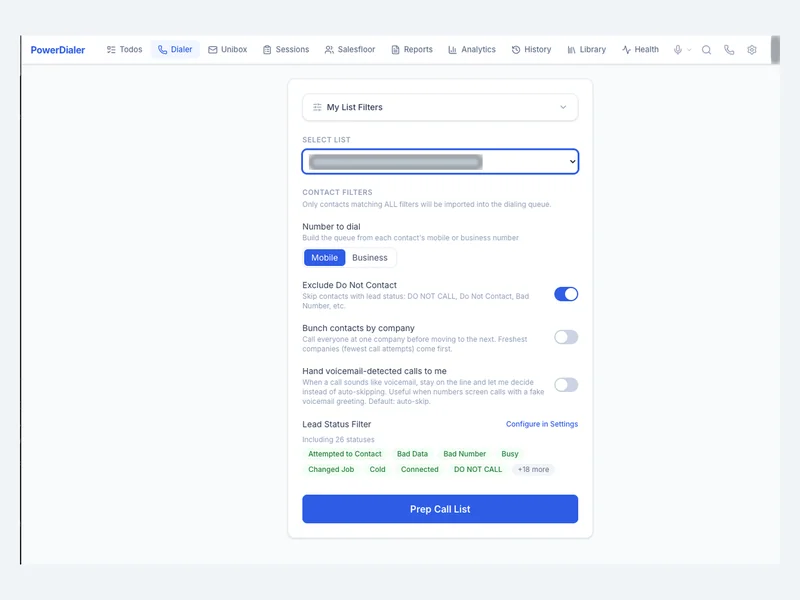Viewport: 800px width, 600px height.
Task: Enable Hand voicemail-detected calls to me toggle
Action: coord(566,385)
